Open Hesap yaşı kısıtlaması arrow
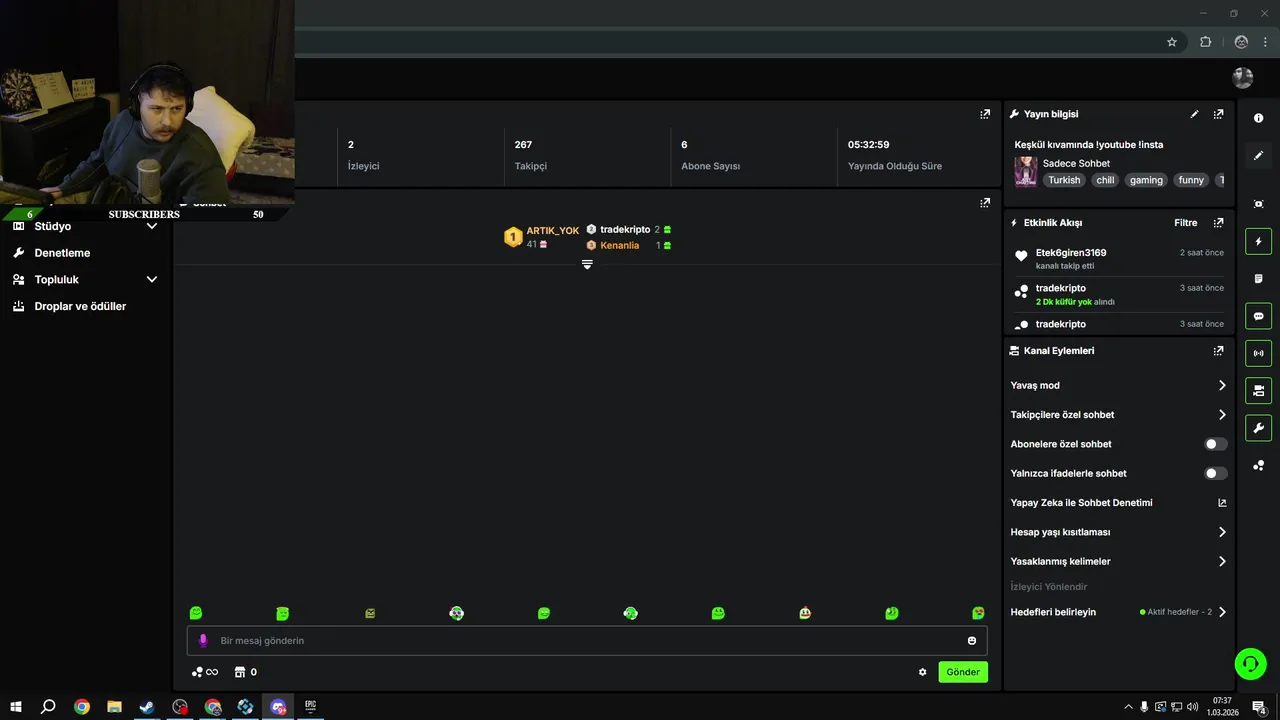Viewport: 1280px width, 720px height. coord(1222,532)
